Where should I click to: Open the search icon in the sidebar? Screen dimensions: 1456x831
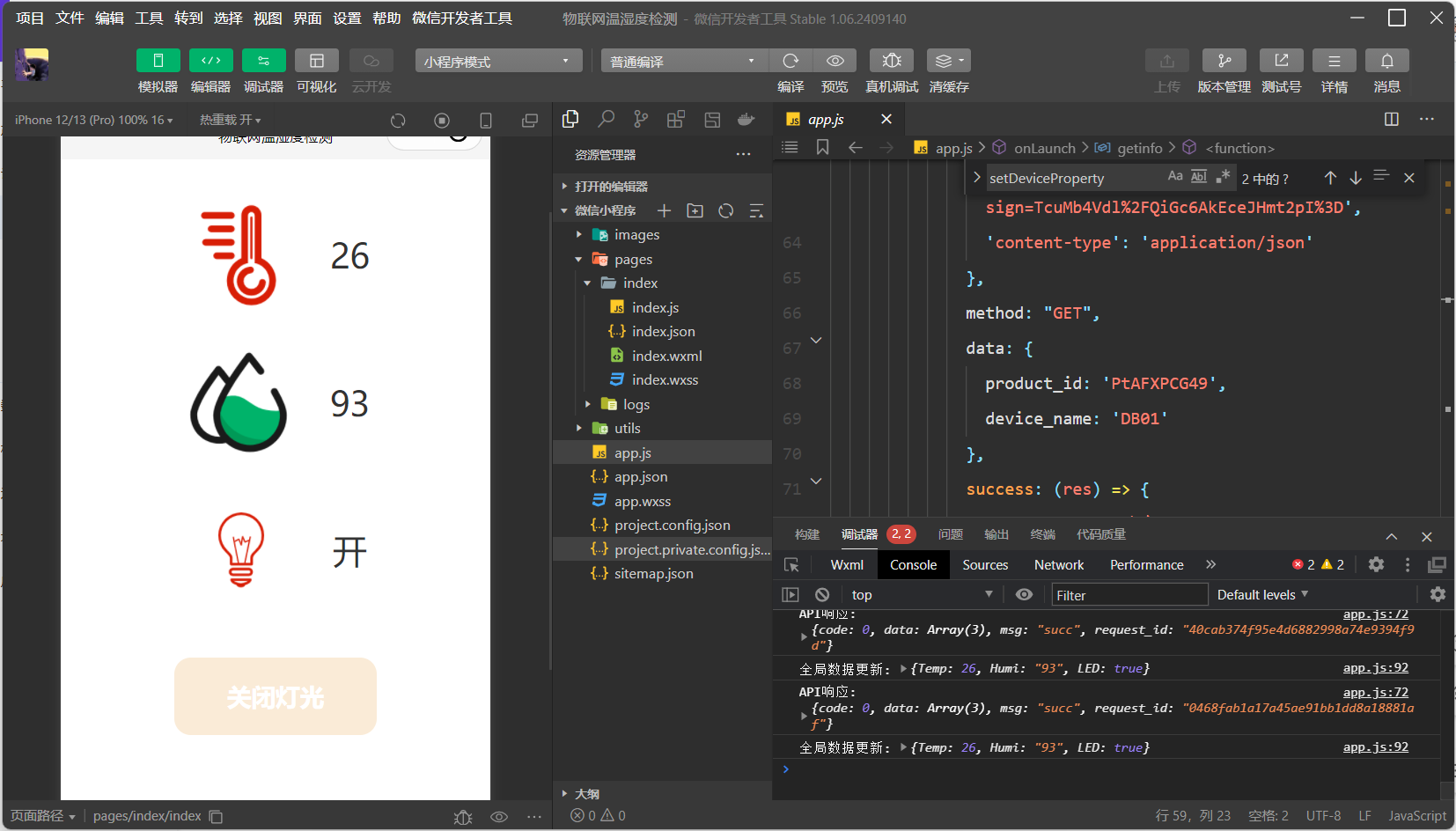(x=606, y=119)
